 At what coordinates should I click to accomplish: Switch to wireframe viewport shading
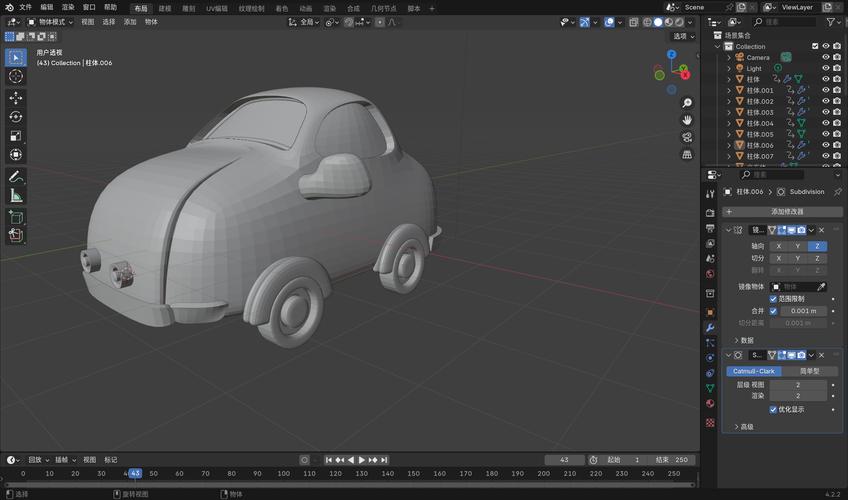point(647,22)
